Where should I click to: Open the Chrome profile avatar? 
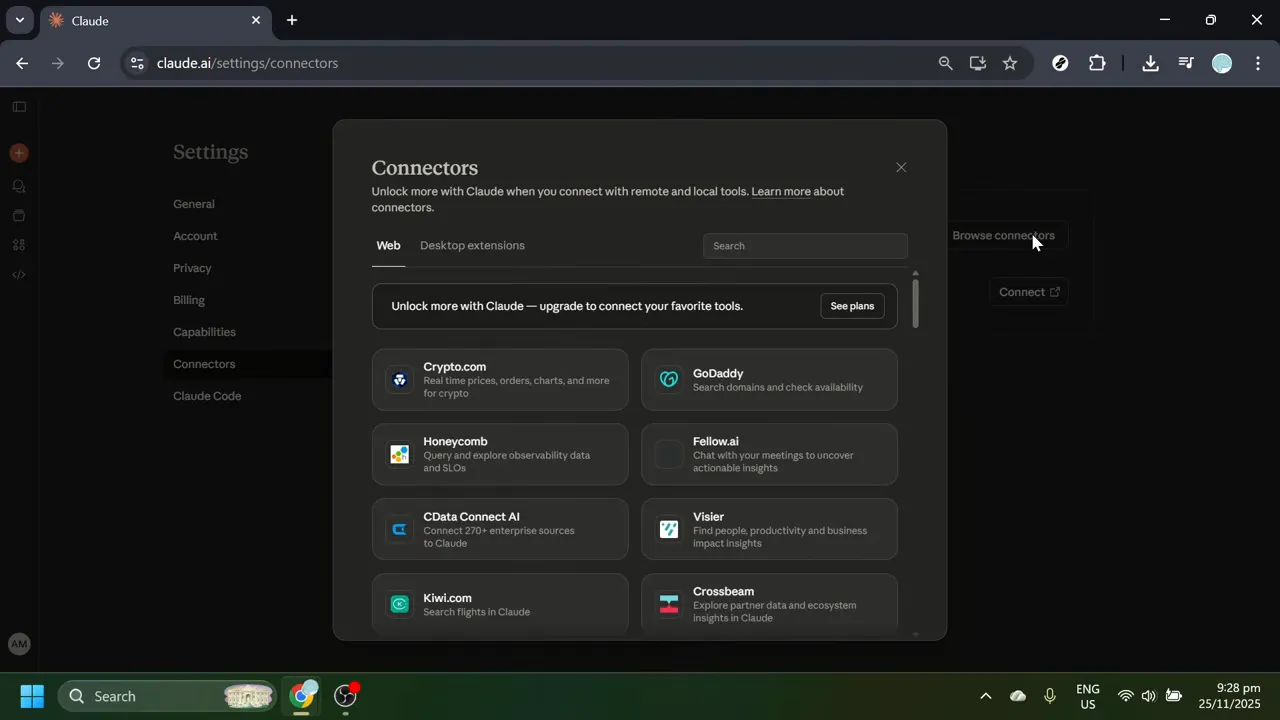(1222, 63)
